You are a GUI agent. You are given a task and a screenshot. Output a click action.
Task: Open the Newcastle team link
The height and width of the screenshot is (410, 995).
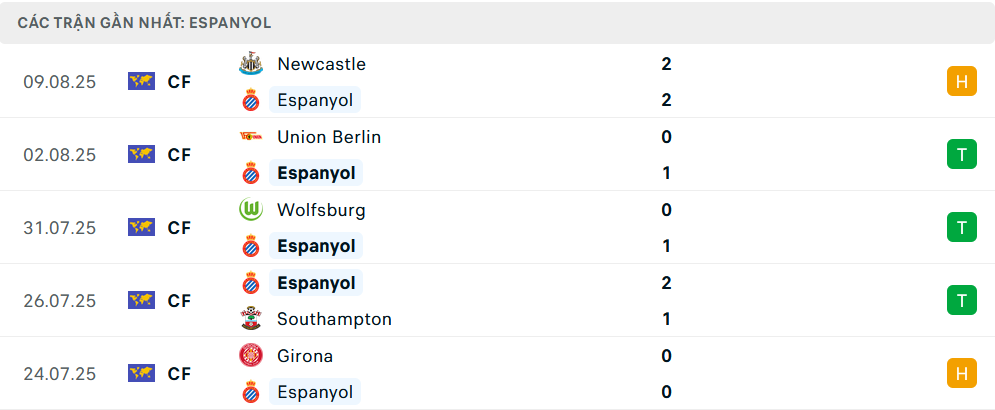(321, 64)
